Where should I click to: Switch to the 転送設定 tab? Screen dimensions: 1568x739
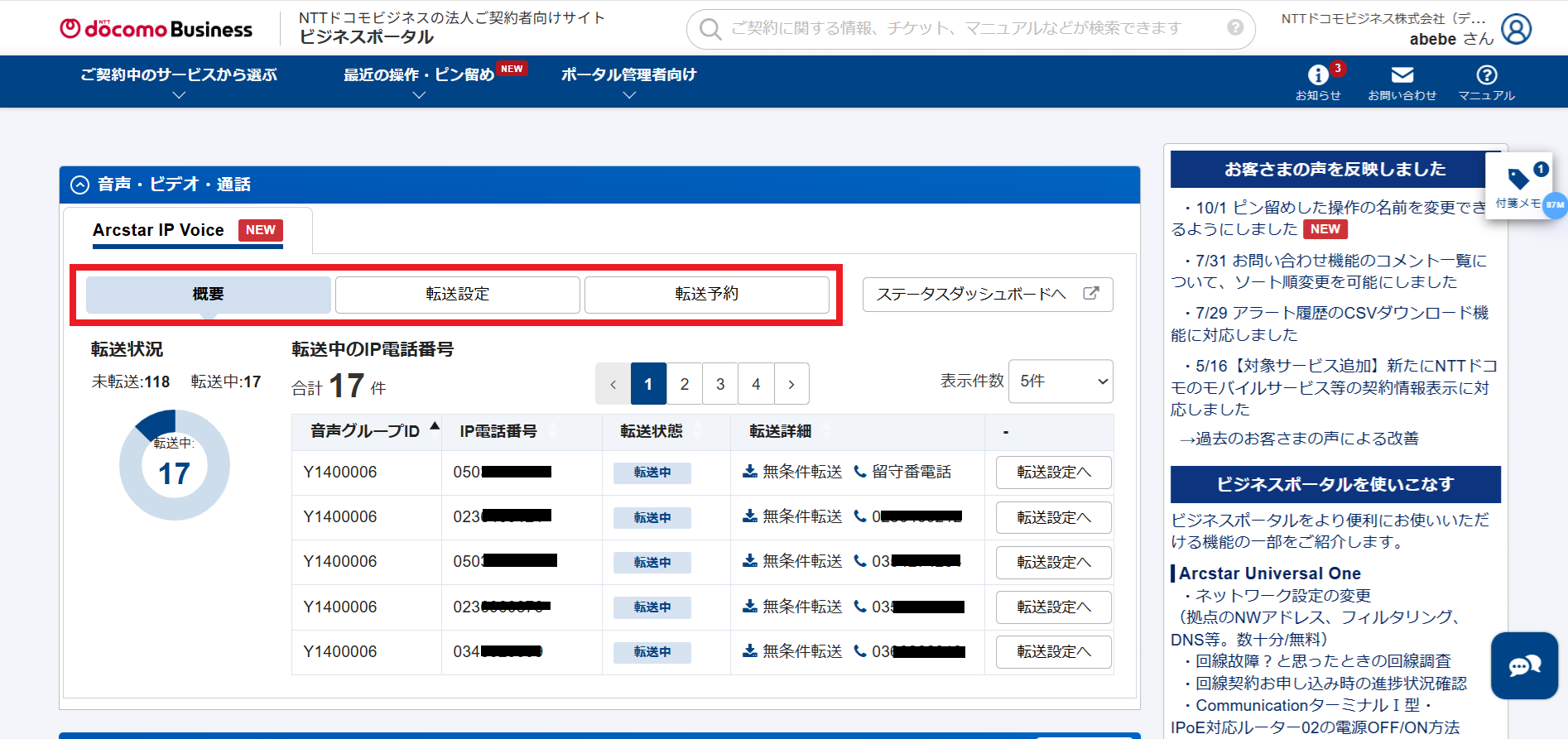[x=457, y=295]
